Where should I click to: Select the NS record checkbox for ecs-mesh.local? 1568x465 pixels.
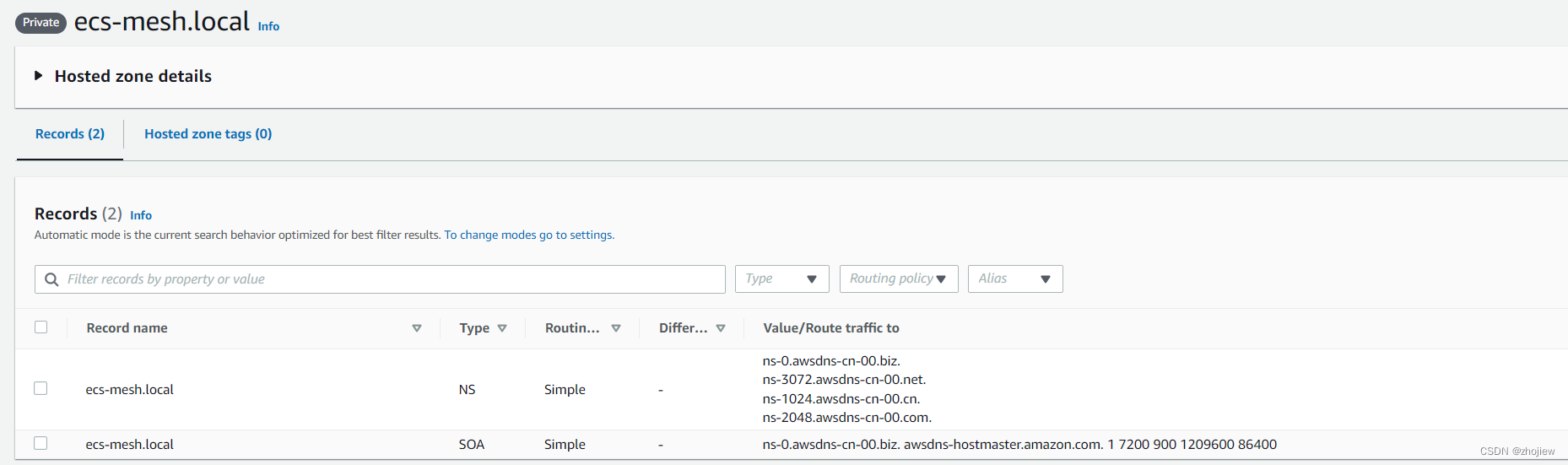[x=41, y=388]
